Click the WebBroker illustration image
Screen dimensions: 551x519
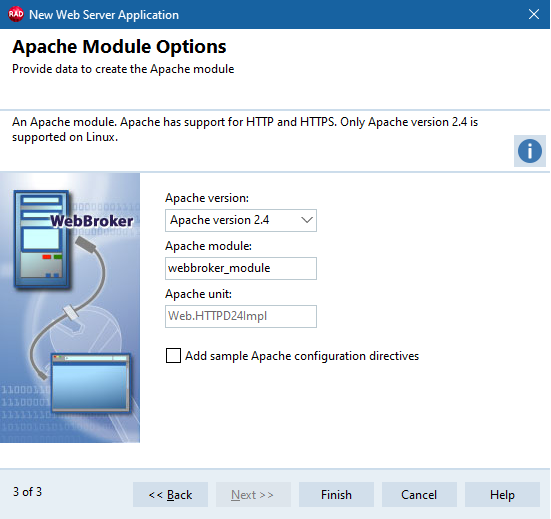(70, 308)
